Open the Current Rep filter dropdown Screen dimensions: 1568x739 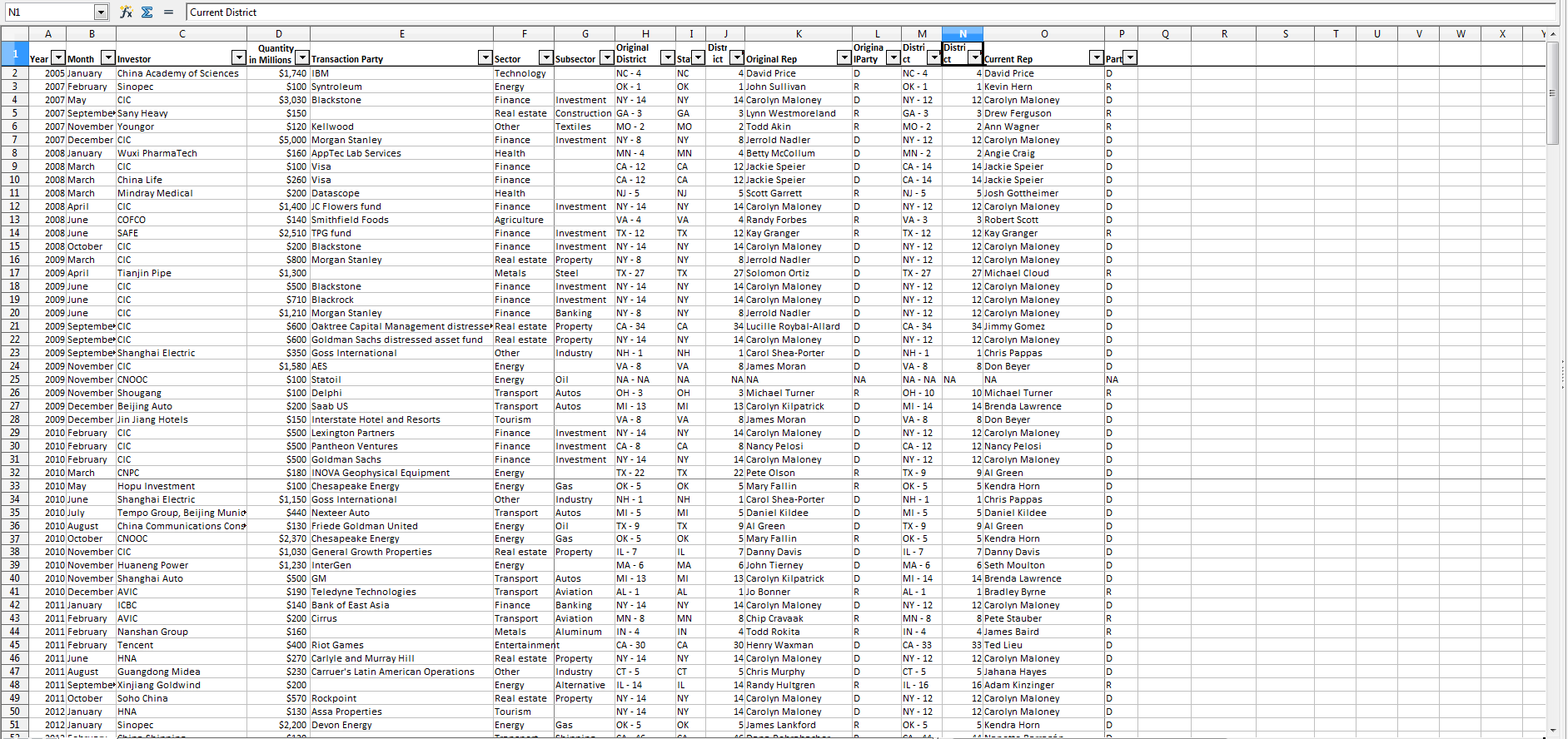[x=1097, y=57]
